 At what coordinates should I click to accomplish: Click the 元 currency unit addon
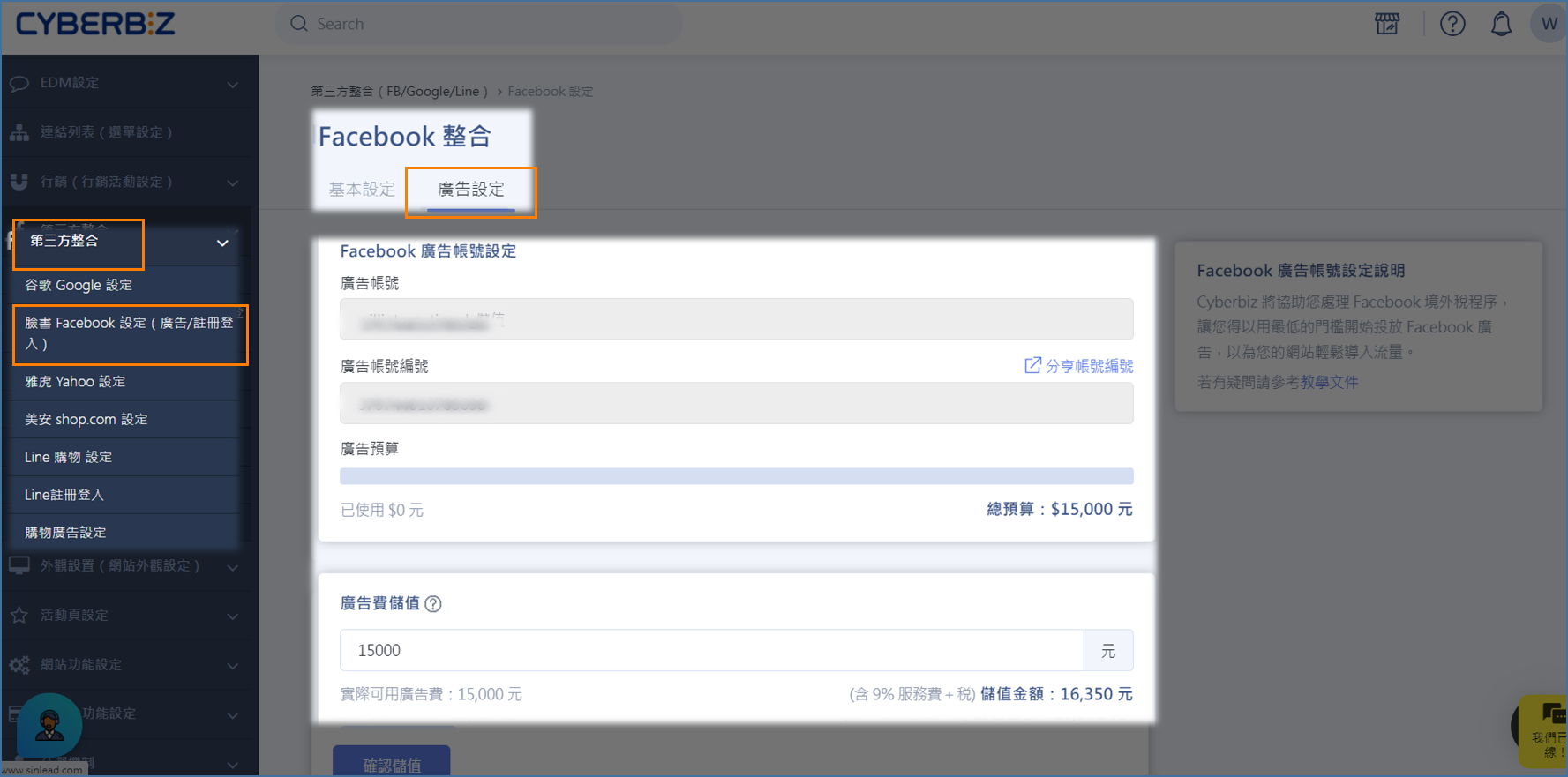[x=1109, y=650]
